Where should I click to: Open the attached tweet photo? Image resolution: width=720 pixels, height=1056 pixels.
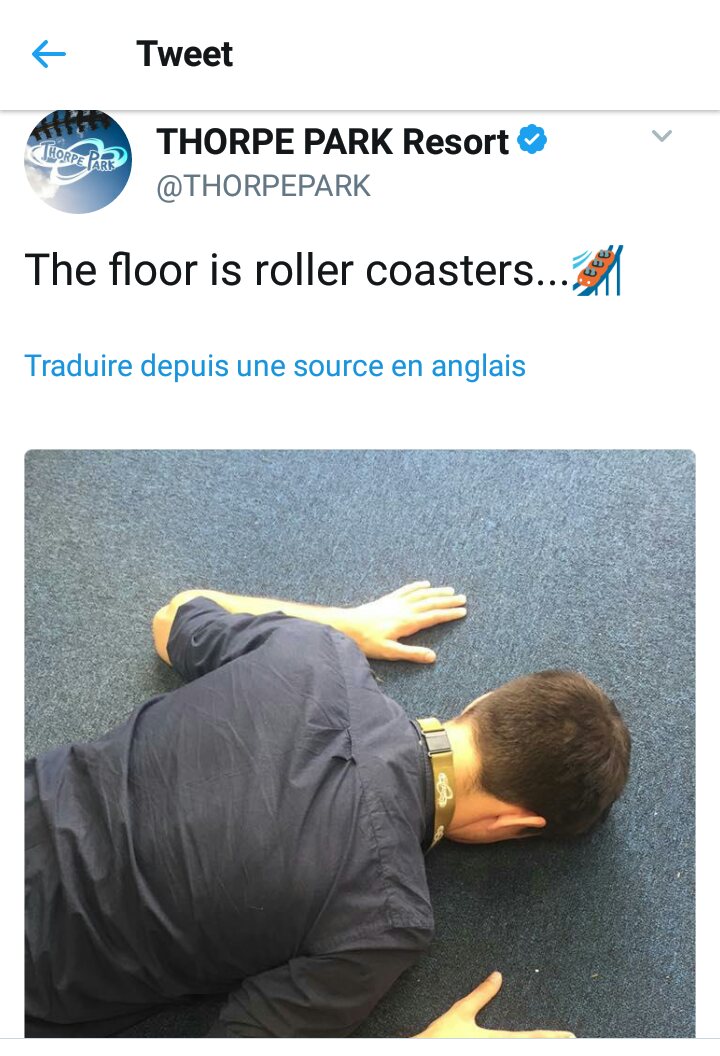tap(360, 744)
